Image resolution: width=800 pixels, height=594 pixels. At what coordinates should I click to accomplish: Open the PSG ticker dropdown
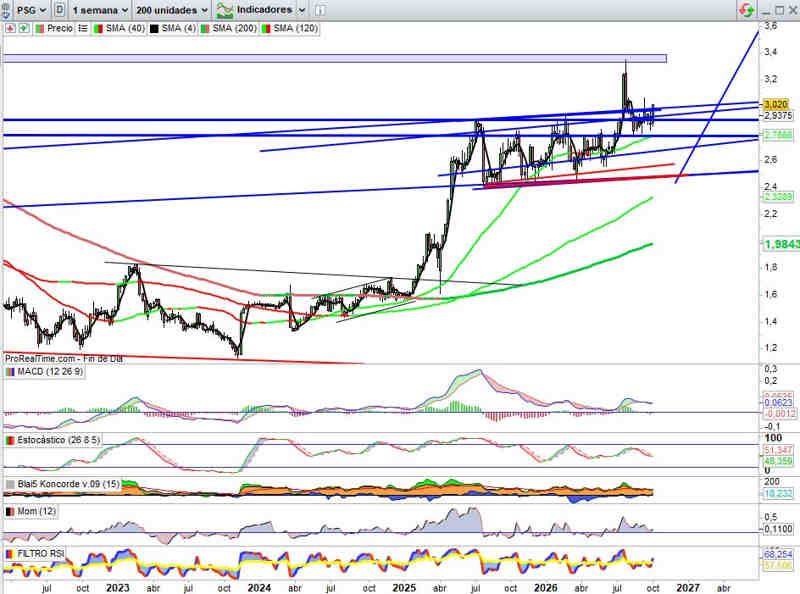31,10
